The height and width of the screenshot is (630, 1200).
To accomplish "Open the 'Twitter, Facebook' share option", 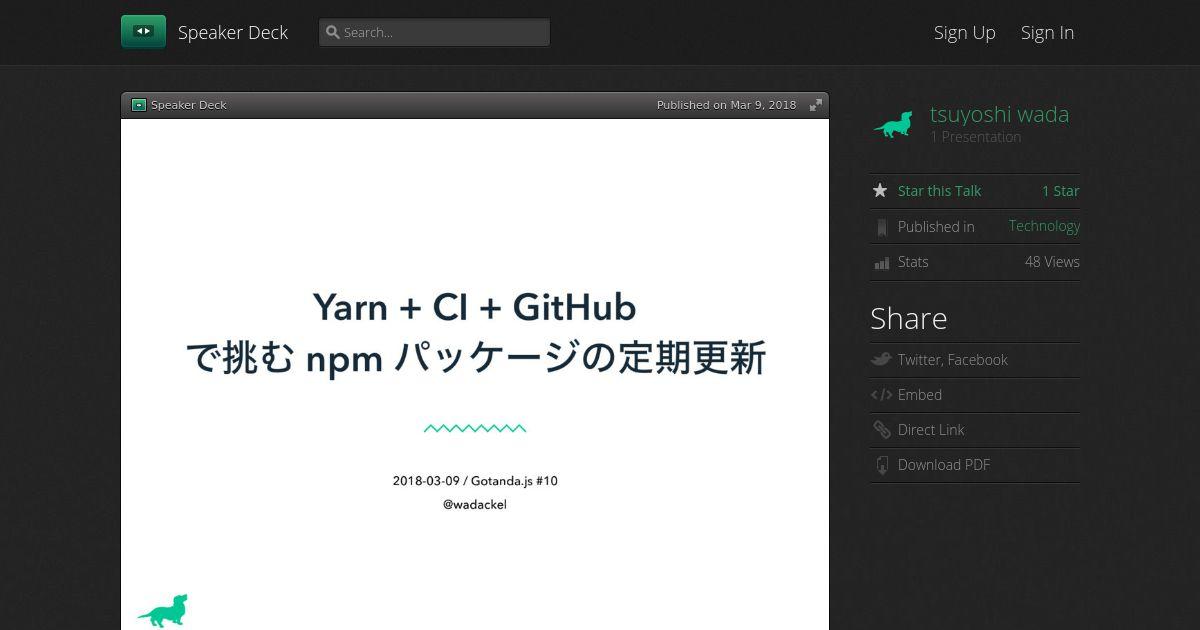I will 953,360.
